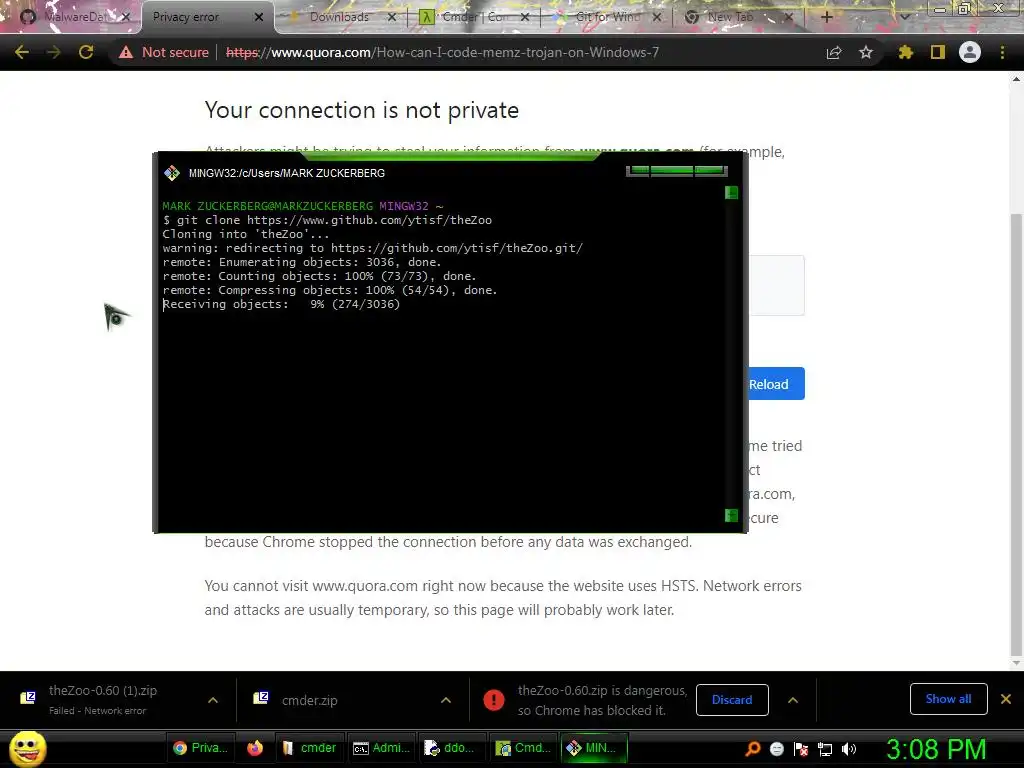Close the downloads bar
Screen dimensions: 1024x768
coord(1006,699)
